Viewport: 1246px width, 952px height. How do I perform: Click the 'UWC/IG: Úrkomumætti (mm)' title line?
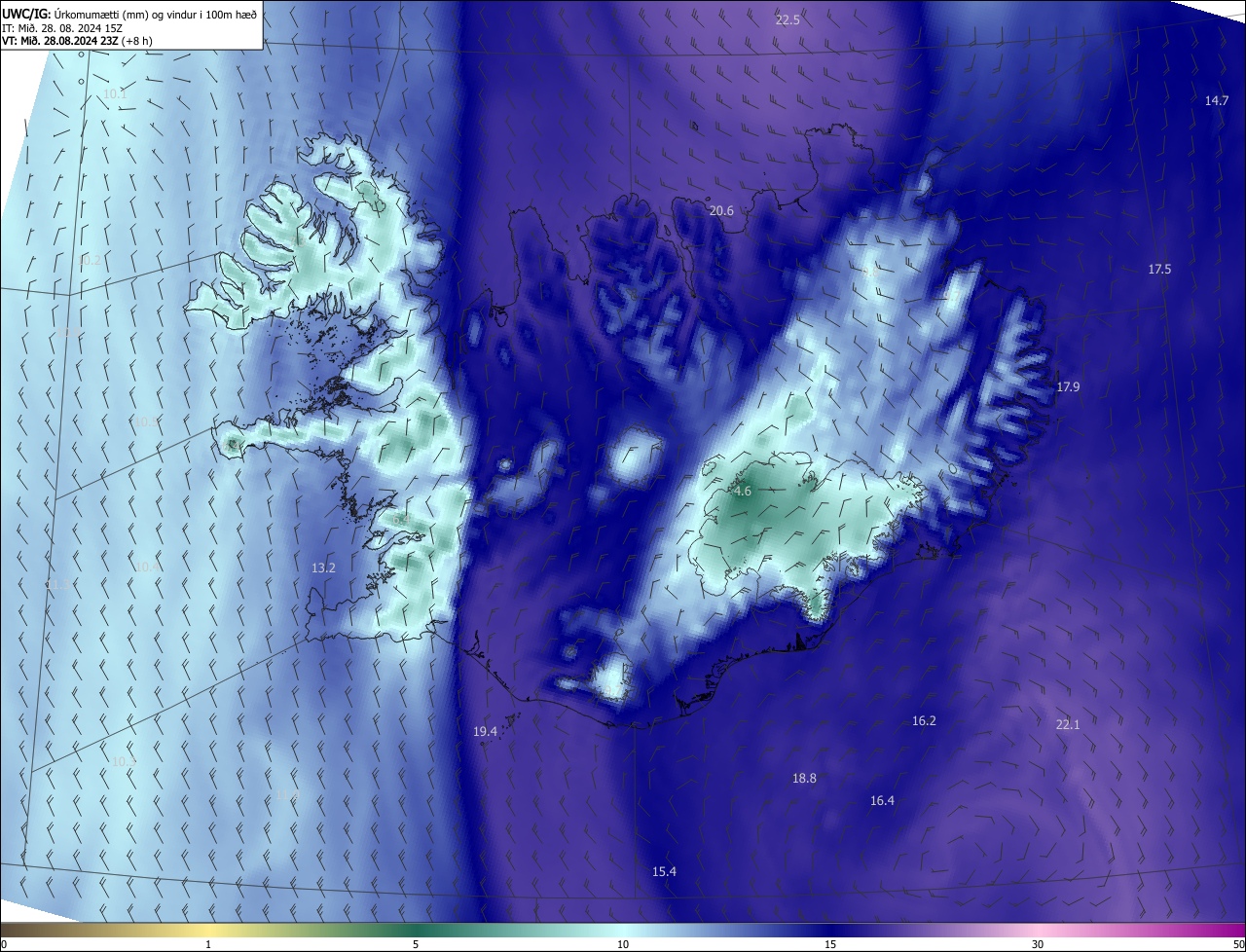pos(129,14)
